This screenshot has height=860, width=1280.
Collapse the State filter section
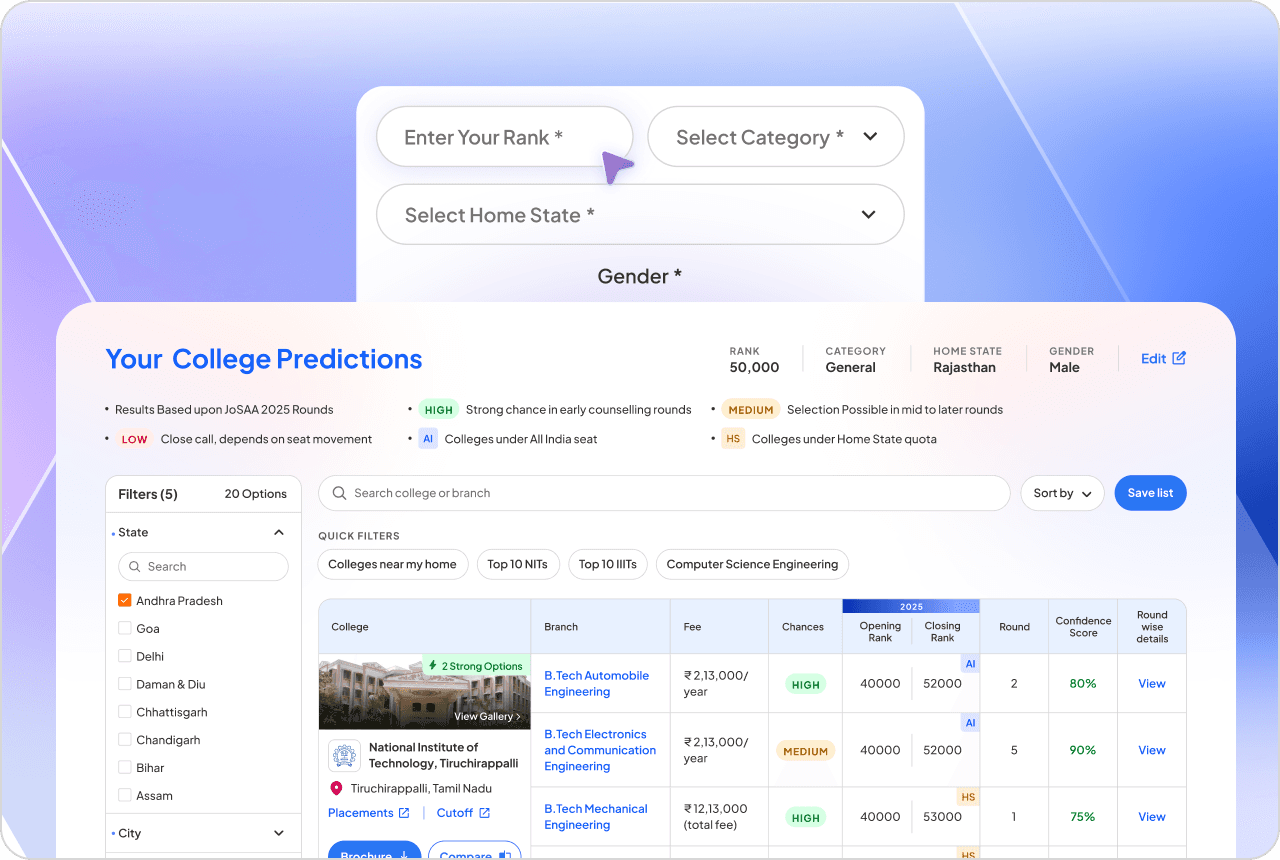pyautogui.click(x=279, y=533)
